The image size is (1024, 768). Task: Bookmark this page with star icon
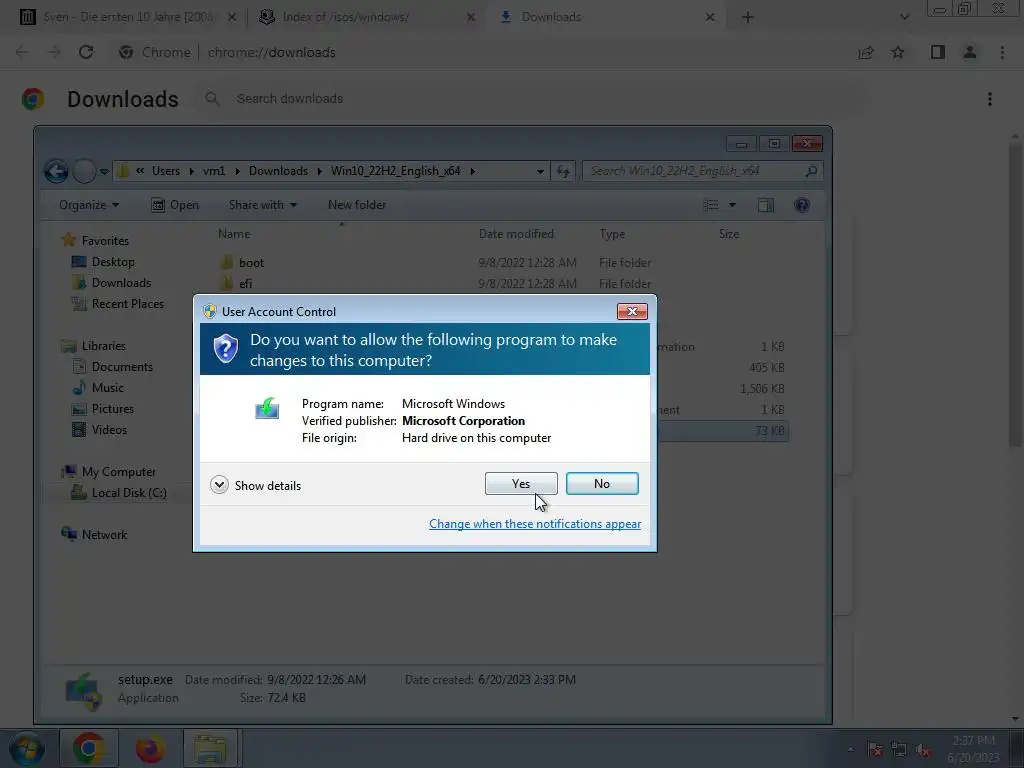click(898, 52)
